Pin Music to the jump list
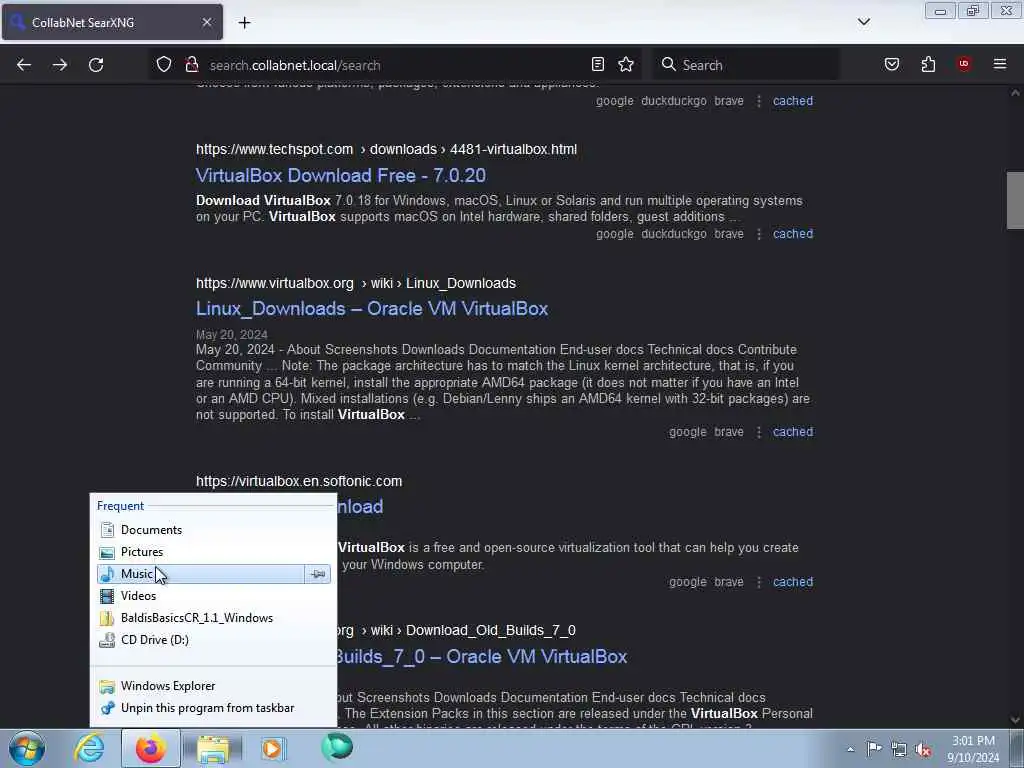Image resolution: width=1024 pixels, height=768 pixels. (x=318, y=574)
